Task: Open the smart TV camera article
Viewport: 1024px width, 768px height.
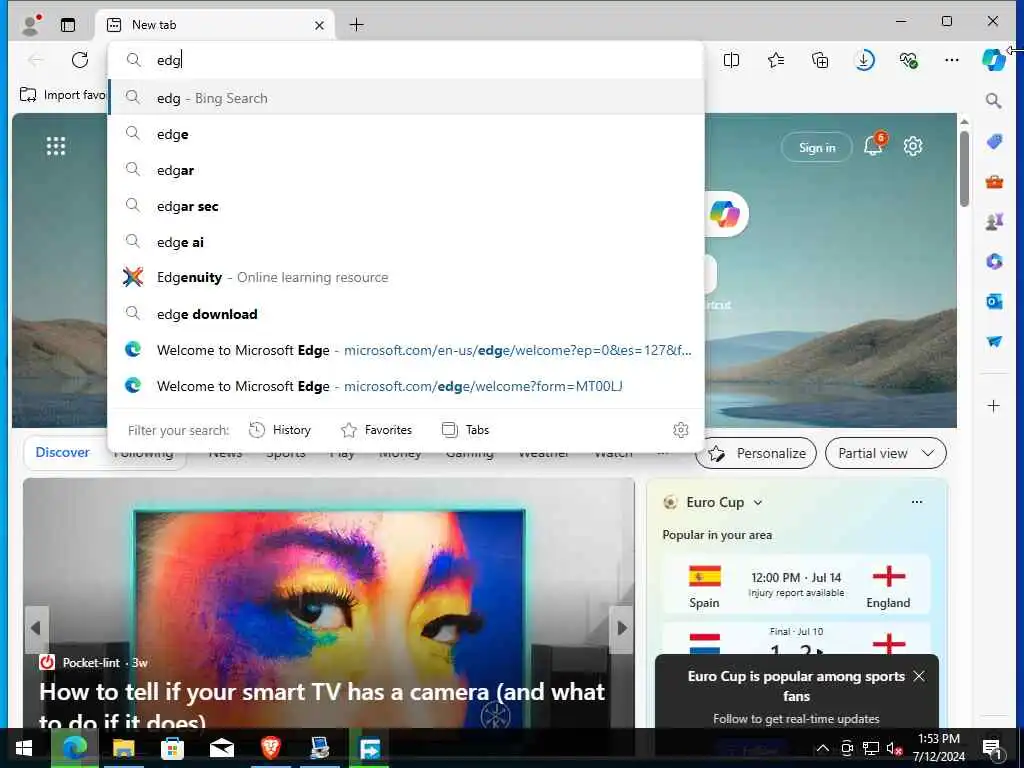Action: point(323,707)
